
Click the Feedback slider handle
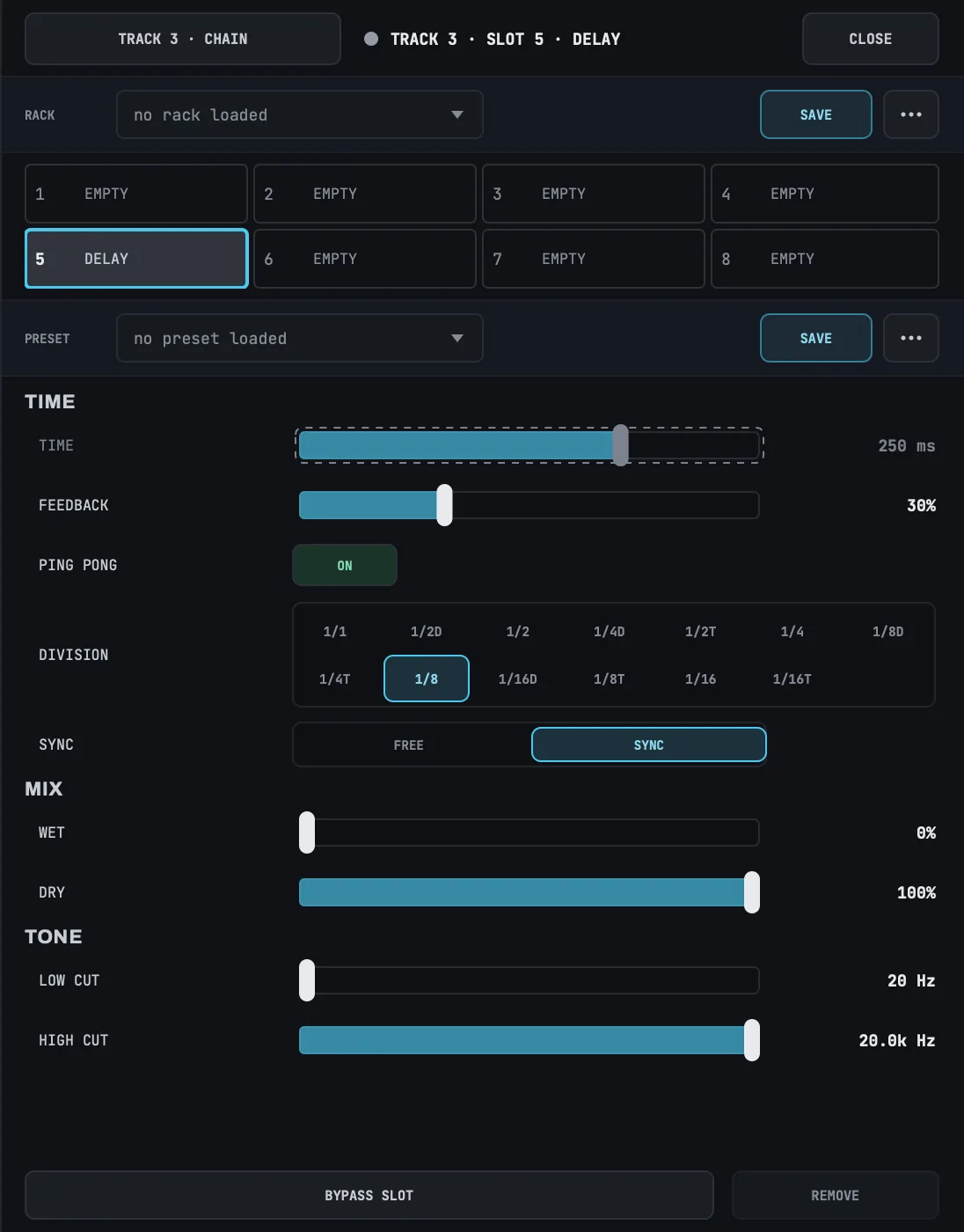coord(444,505)
